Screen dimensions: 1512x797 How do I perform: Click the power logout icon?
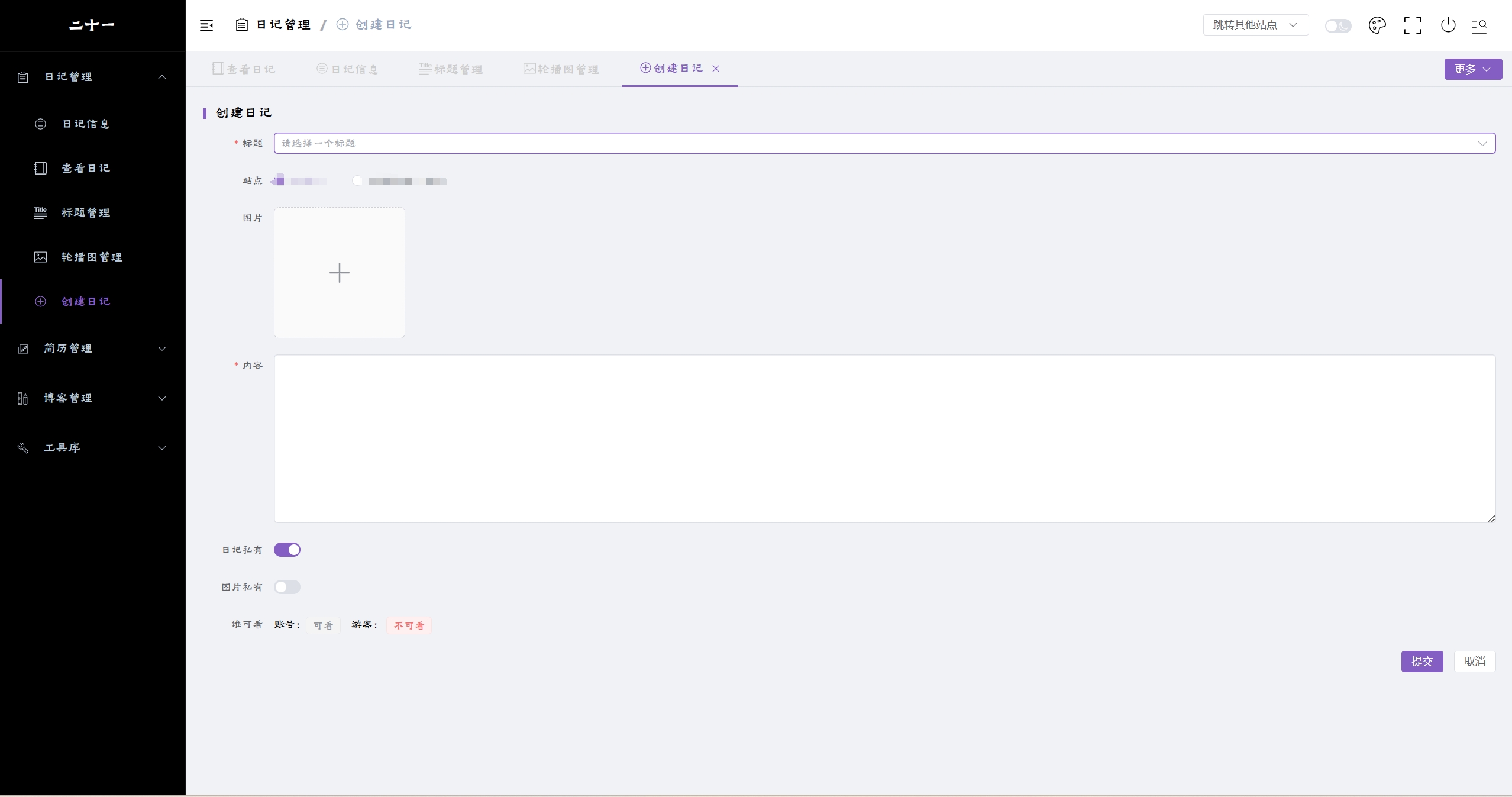[1448, 25]
